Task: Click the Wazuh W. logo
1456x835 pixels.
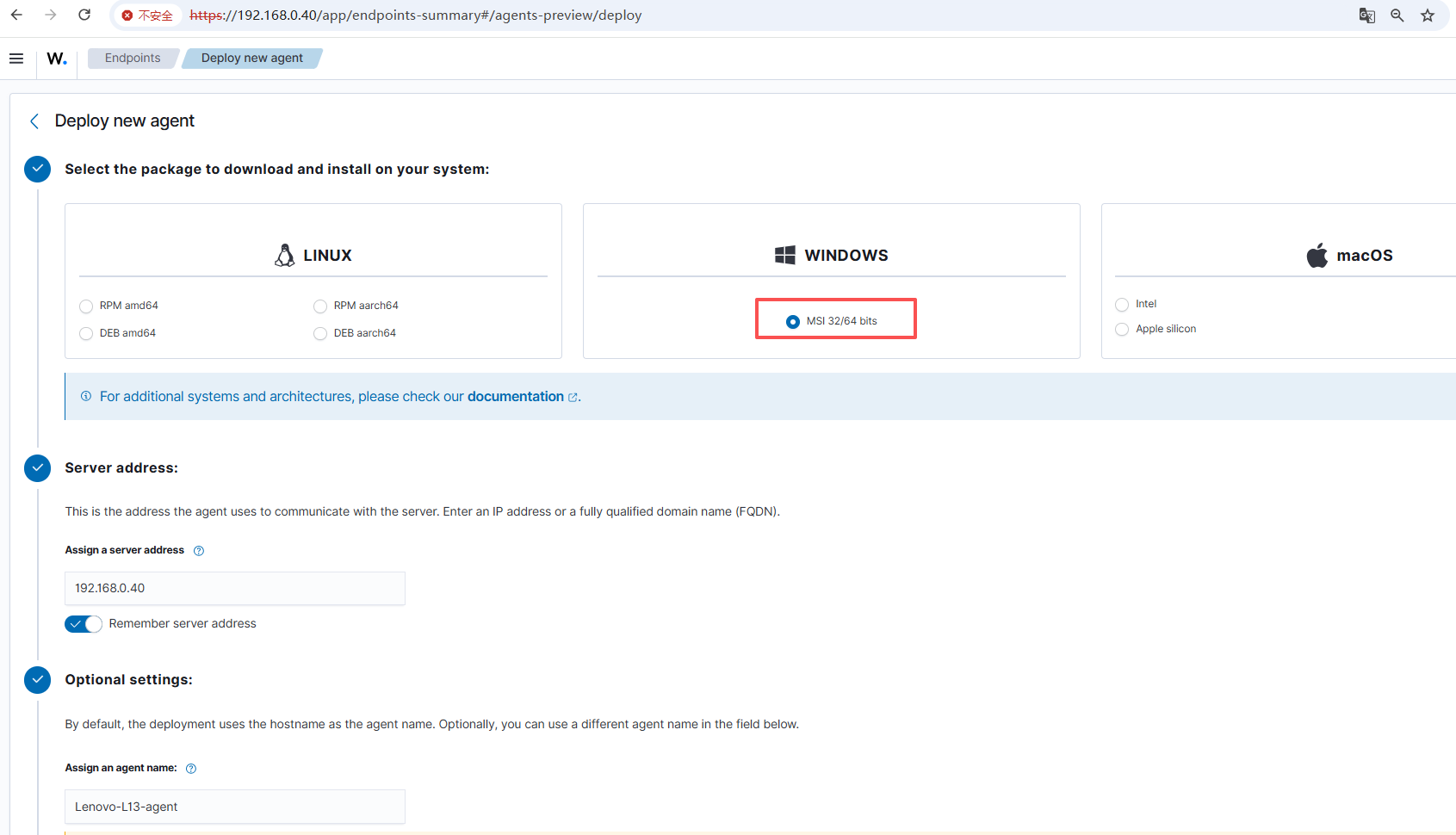Action: [57, 59]
